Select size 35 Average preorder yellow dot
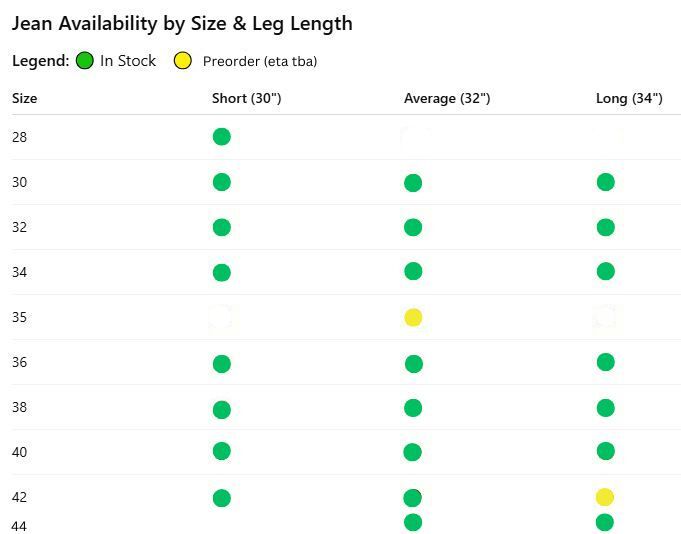 point(413,318)
